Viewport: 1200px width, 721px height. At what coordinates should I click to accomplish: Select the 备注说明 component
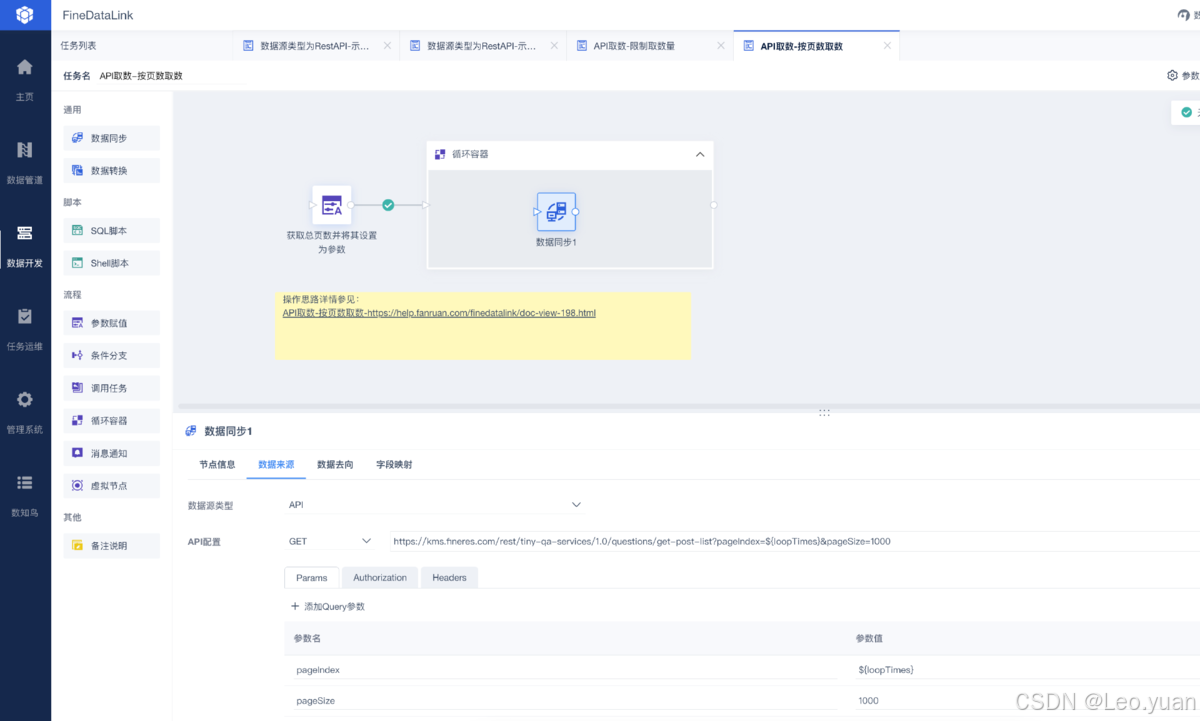[x=111, y=546]
